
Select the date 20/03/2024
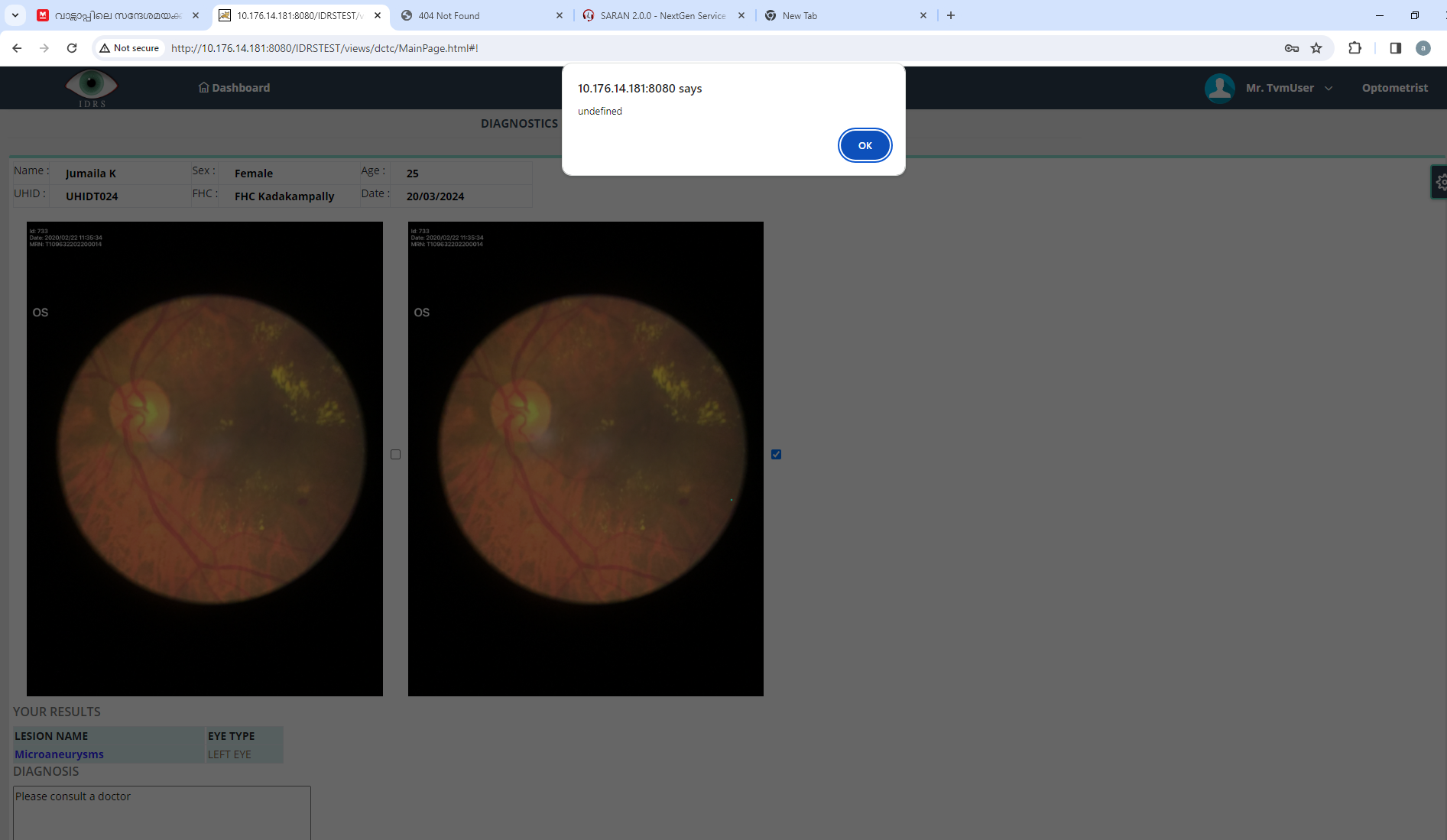click(435, 196)
